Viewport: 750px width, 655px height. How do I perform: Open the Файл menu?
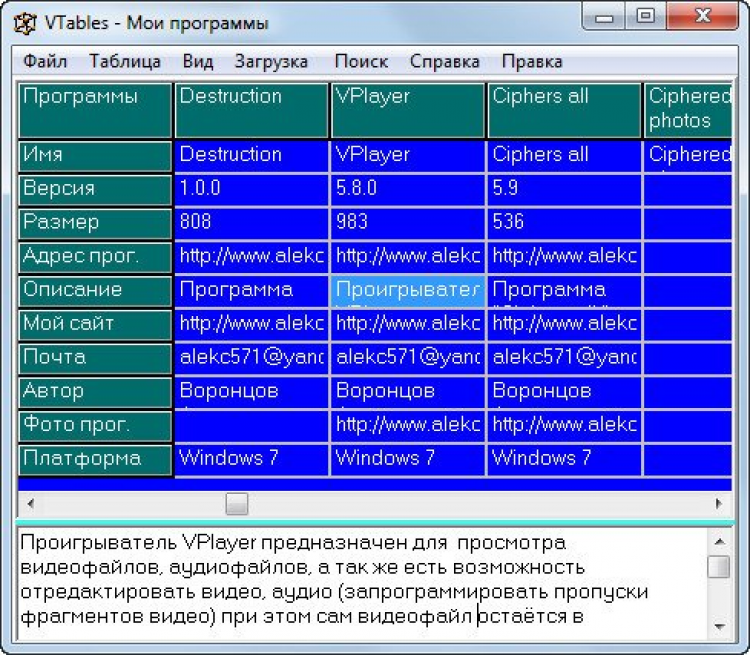[45, 61]
